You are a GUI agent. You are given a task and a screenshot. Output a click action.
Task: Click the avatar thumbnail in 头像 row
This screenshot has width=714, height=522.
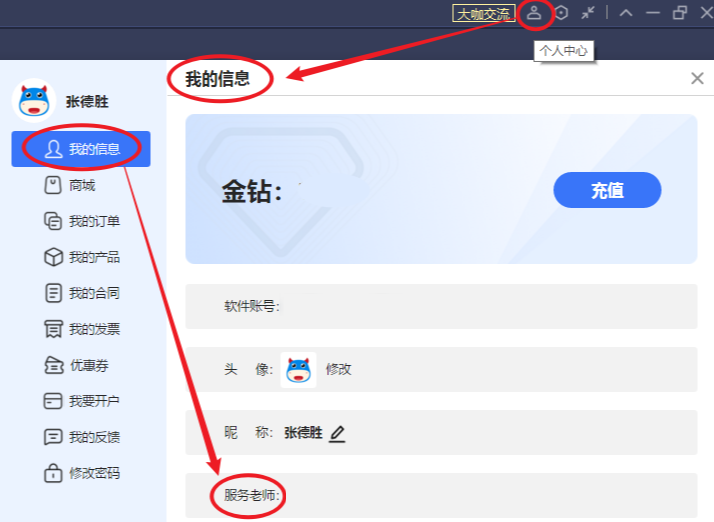click(298, 370)
